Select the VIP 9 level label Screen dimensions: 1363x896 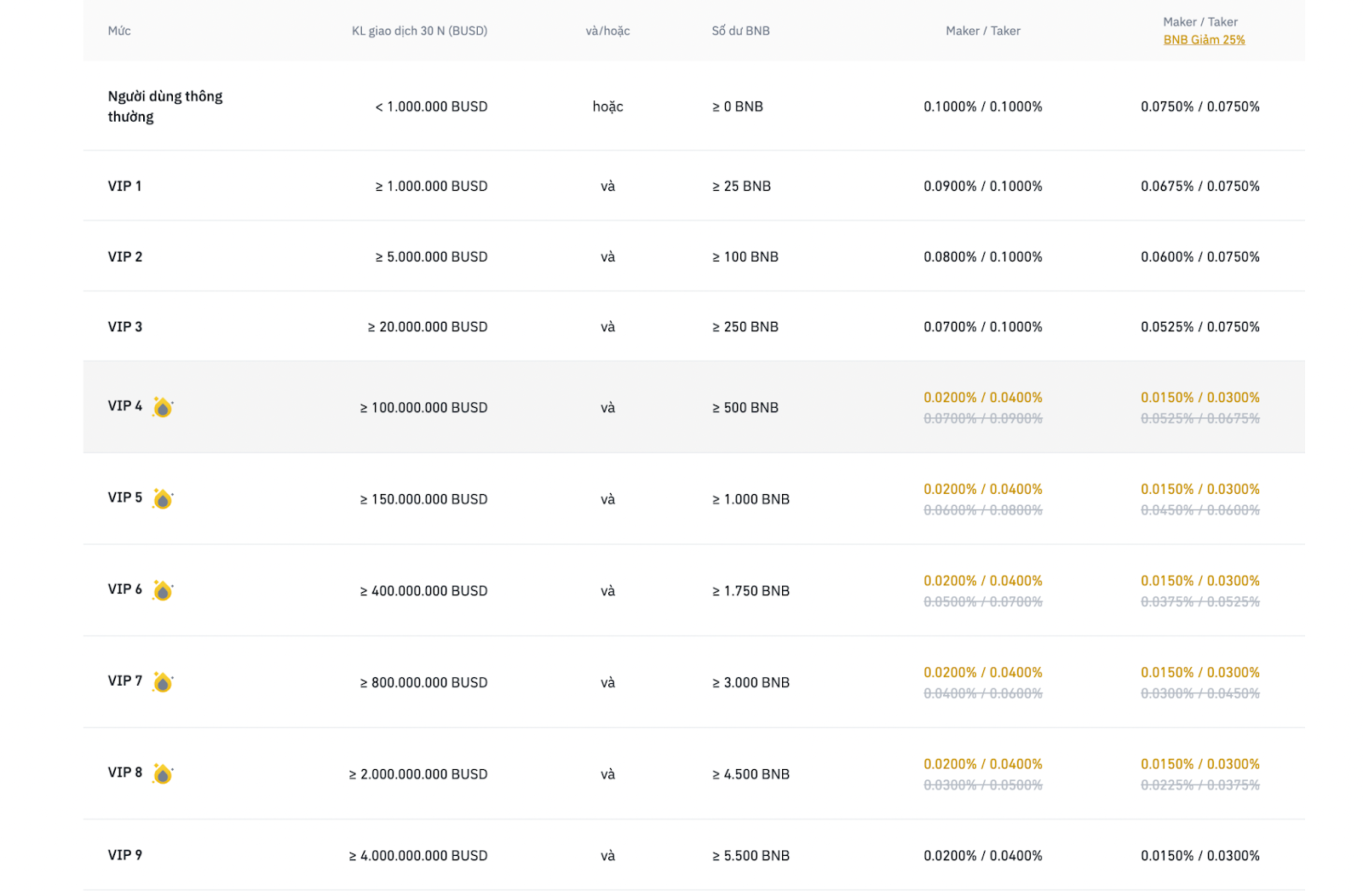click(x=124, y=854)
